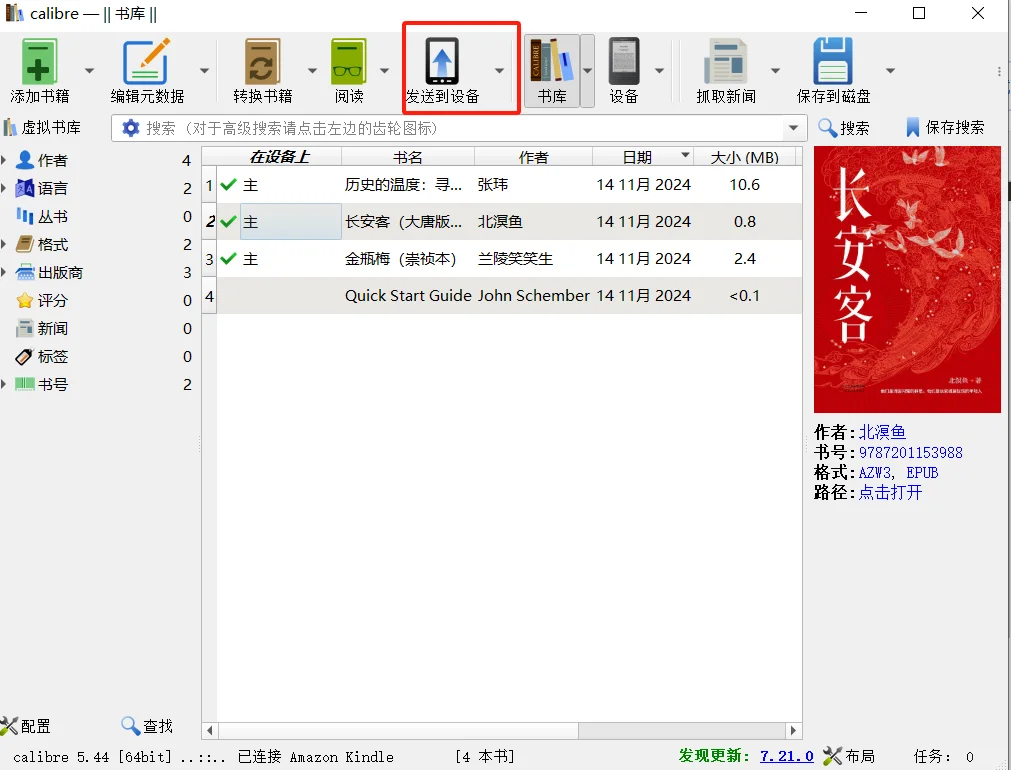This screenshot has width=1011, height=770.
Task: Open the 阅读 viewer icon
Action: (x=348, y=62)
